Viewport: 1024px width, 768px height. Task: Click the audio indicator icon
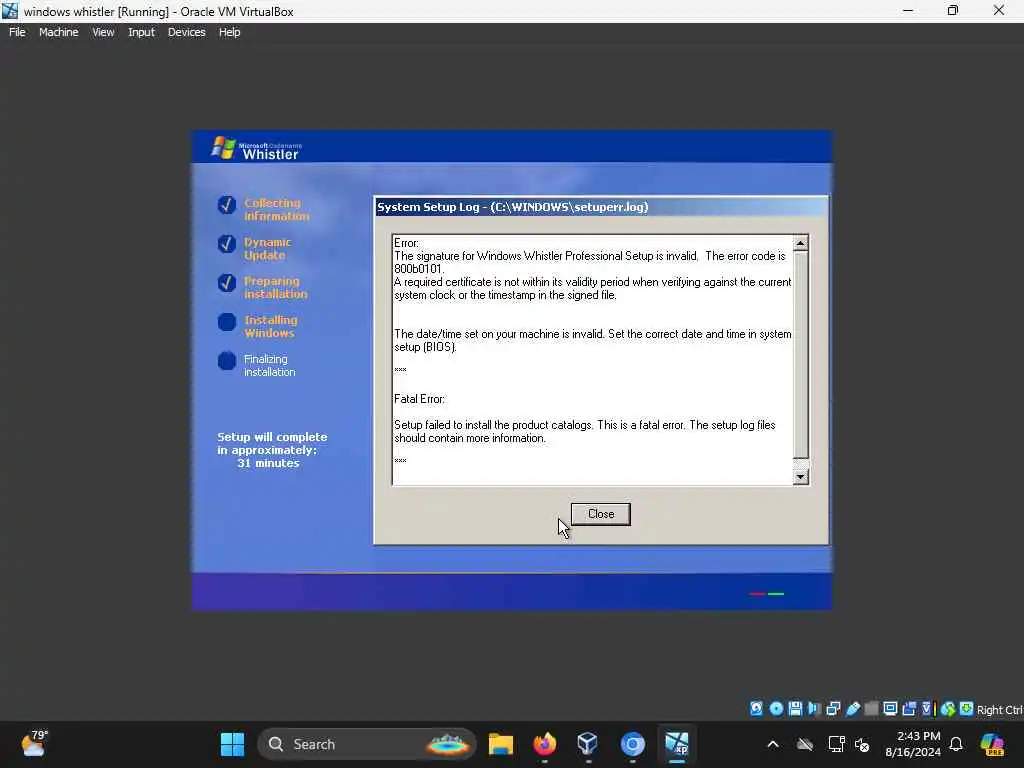[x=814, y=709]
